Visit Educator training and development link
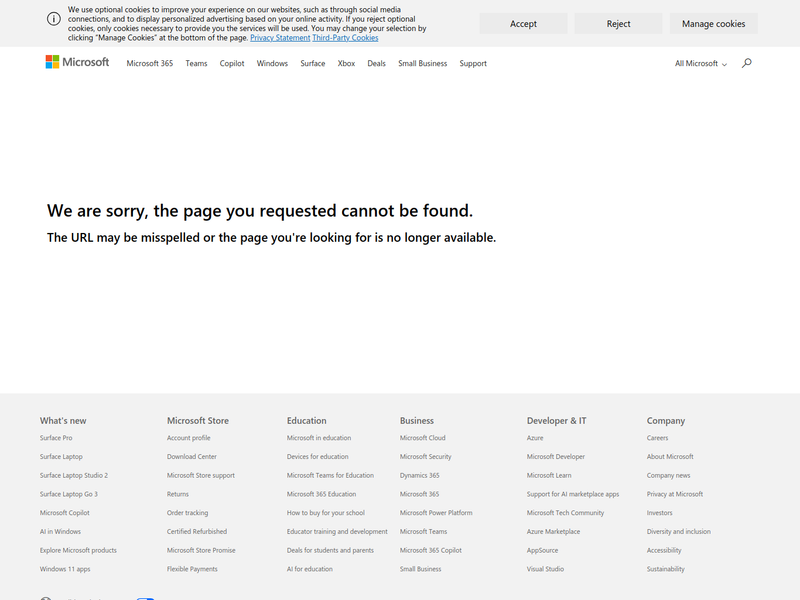The width and height of the screenshot is (800, 600). (337, 531)
